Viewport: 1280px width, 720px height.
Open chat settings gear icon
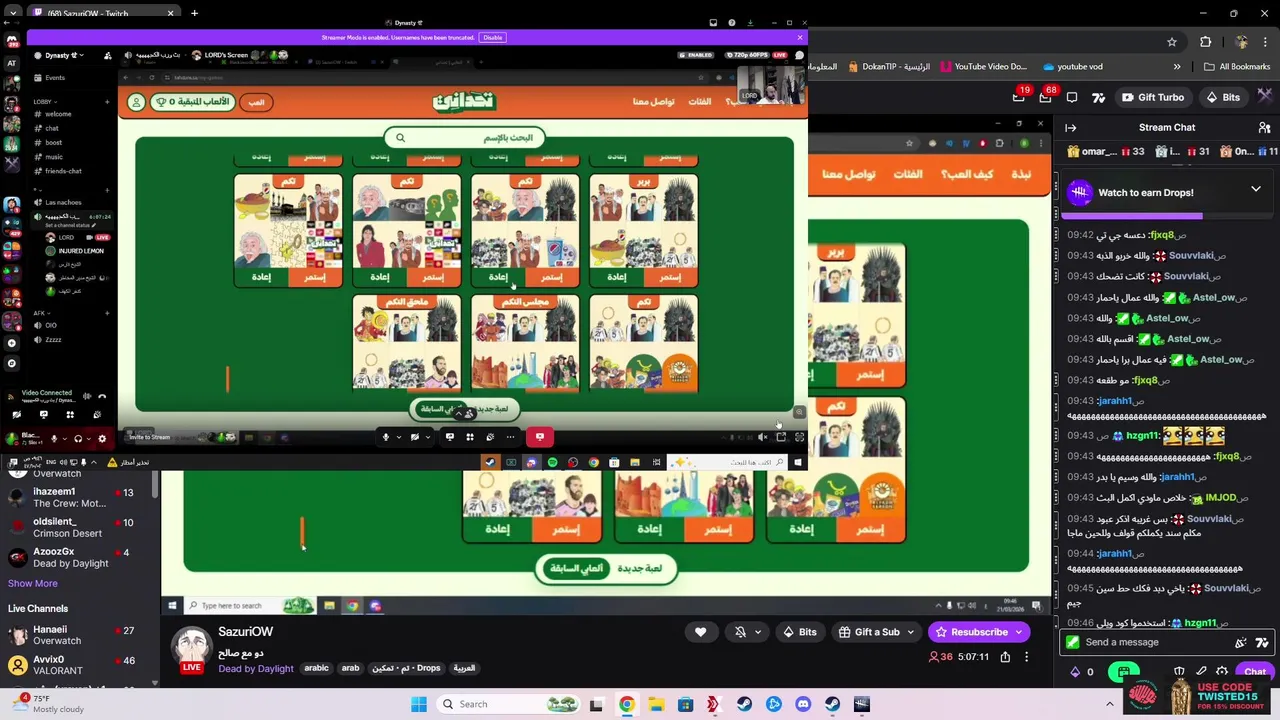pyautogui.click(x=1222, y=672)
